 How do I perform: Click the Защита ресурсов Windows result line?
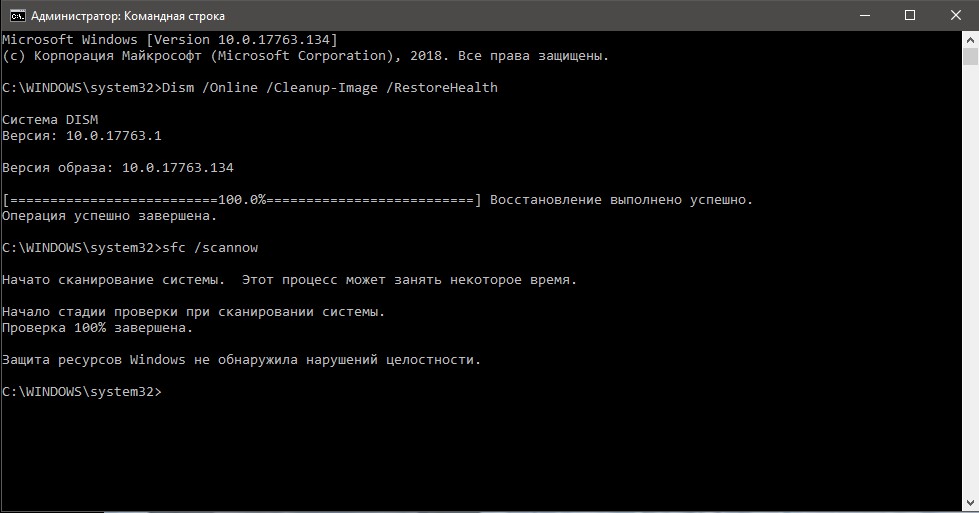click(242, 359)
